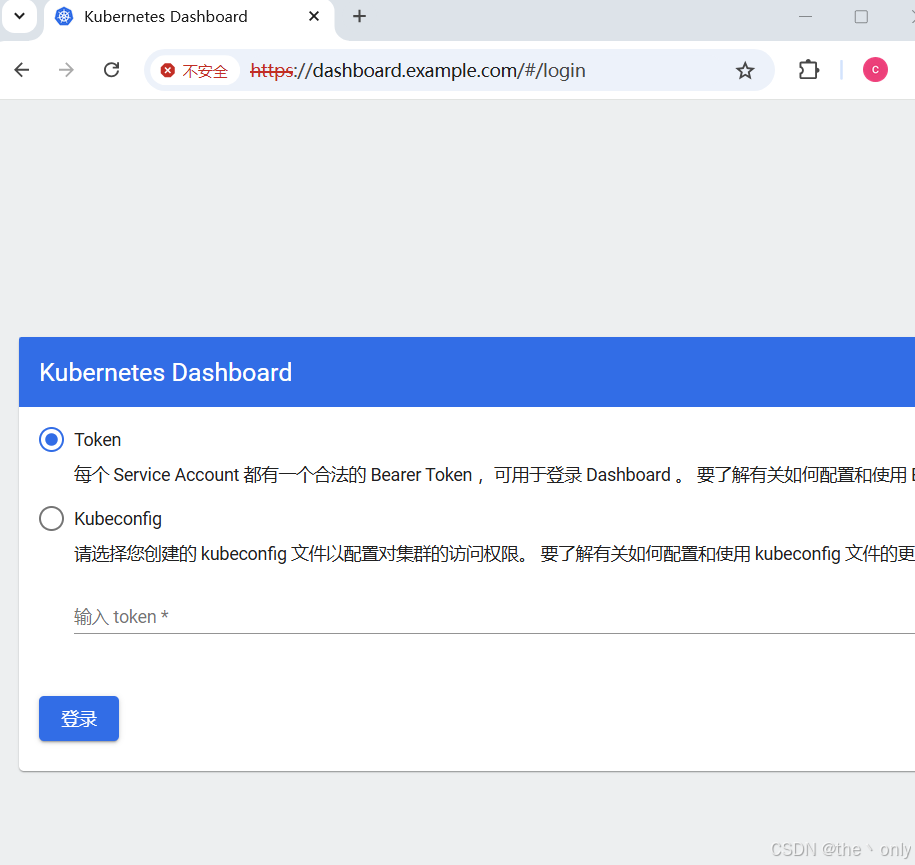This screenshot has width=915, height=865.
Task: Click the 不安全 security warning badge
Action: click(194, 71)
